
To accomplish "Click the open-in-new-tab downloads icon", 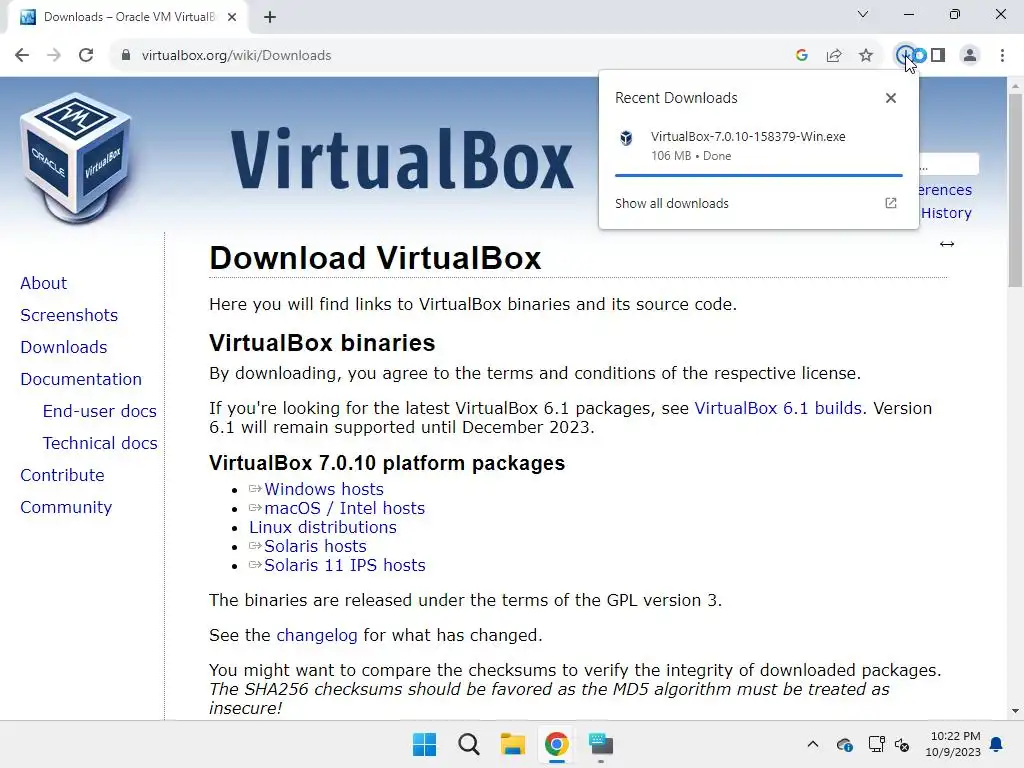I will (x=891, y=203).
